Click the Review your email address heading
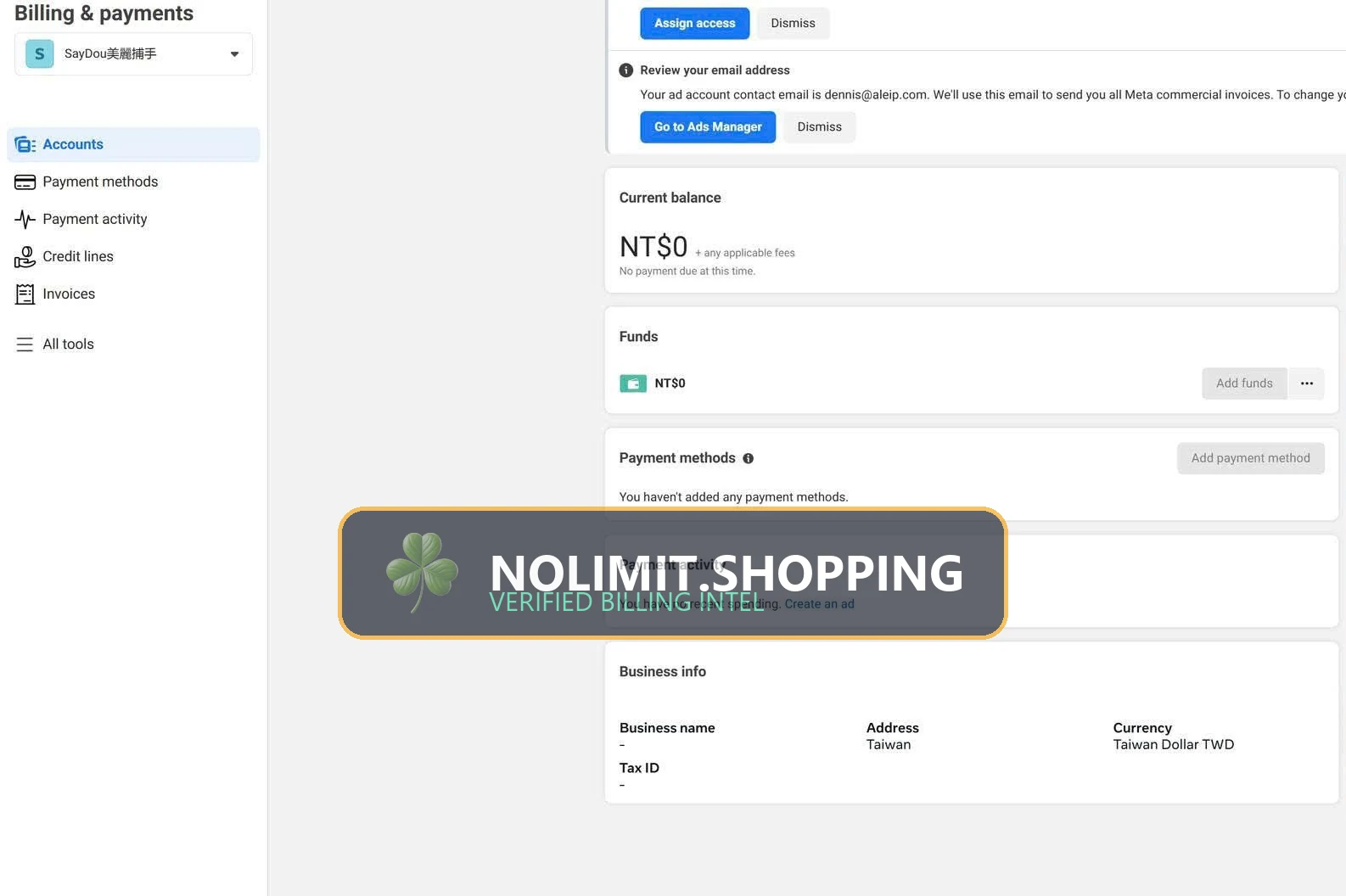1346x896 pixels. (x=715, y=70)
